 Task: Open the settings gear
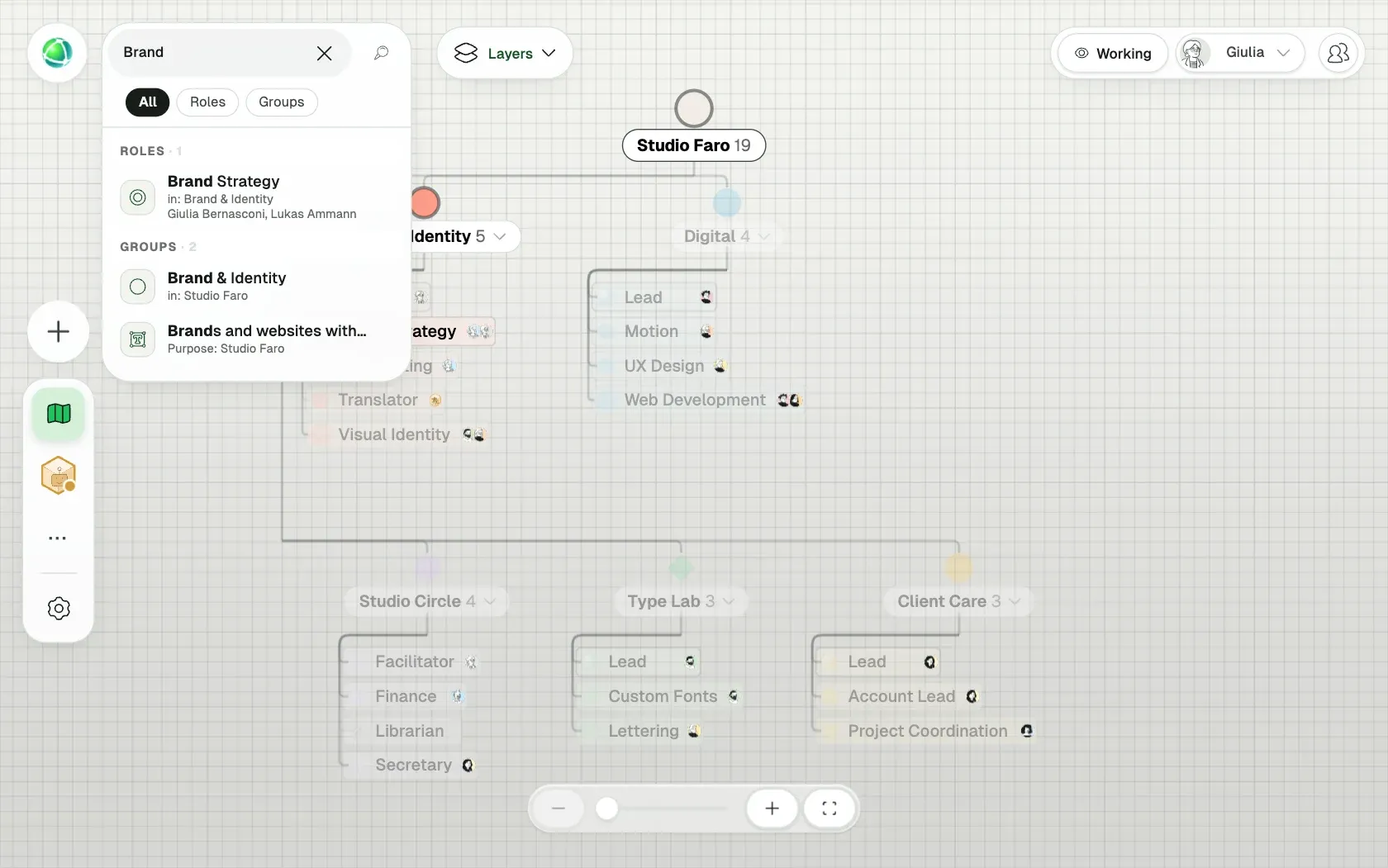point(59,609)
